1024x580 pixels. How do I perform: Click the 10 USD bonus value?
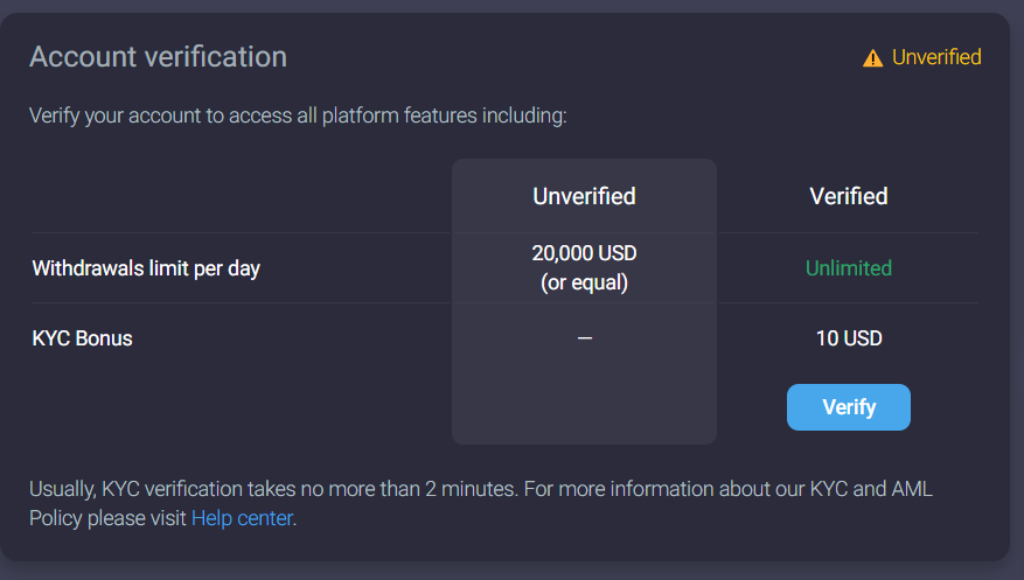tap(848, 338)
